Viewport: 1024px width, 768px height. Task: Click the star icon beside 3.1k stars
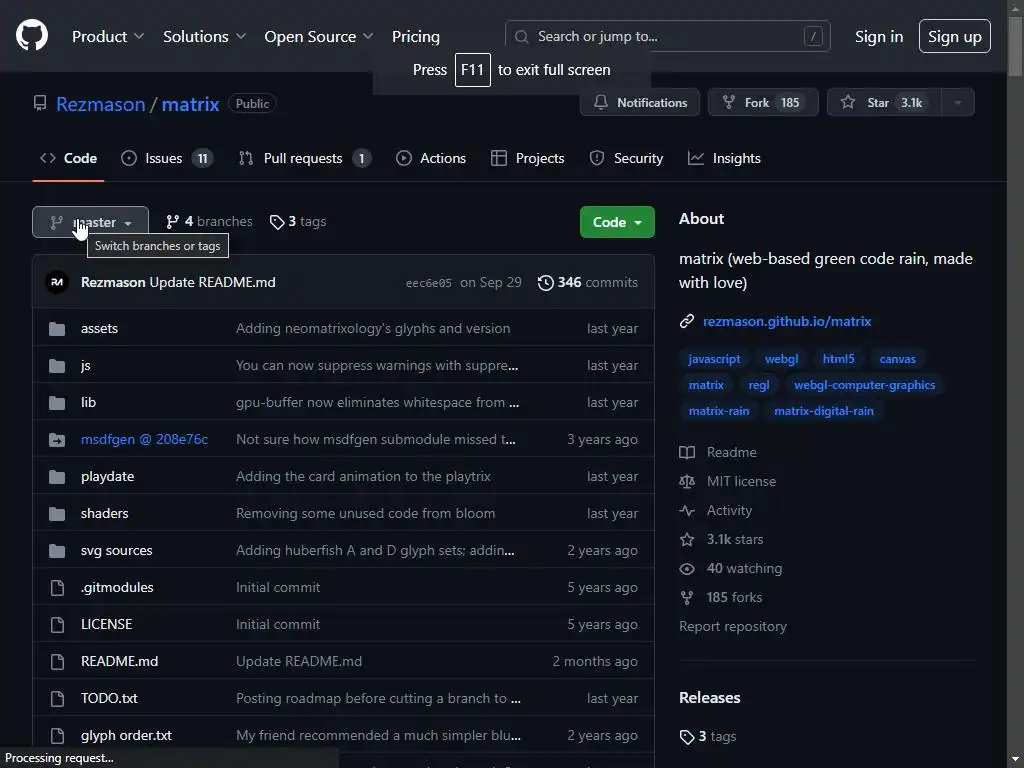[687, 539]
